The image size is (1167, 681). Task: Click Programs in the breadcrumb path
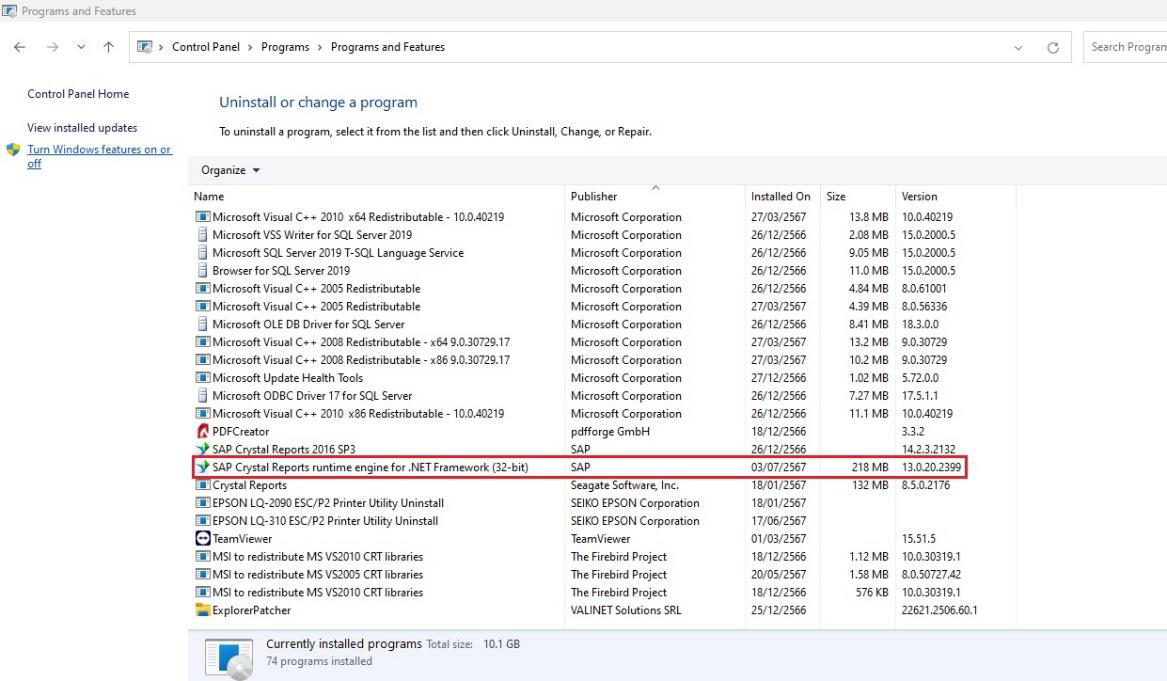pyautogui.click(x=284, y=47)
